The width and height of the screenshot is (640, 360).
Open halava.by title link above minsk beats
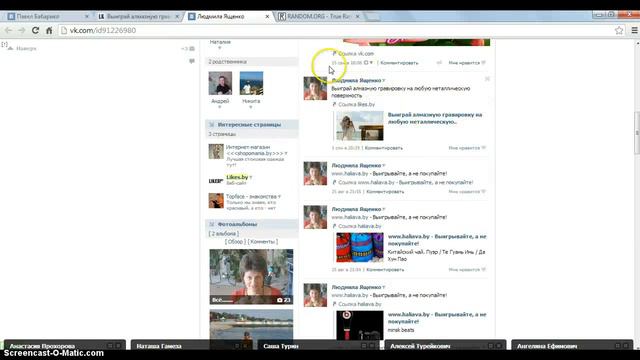(x=437, y=318)
